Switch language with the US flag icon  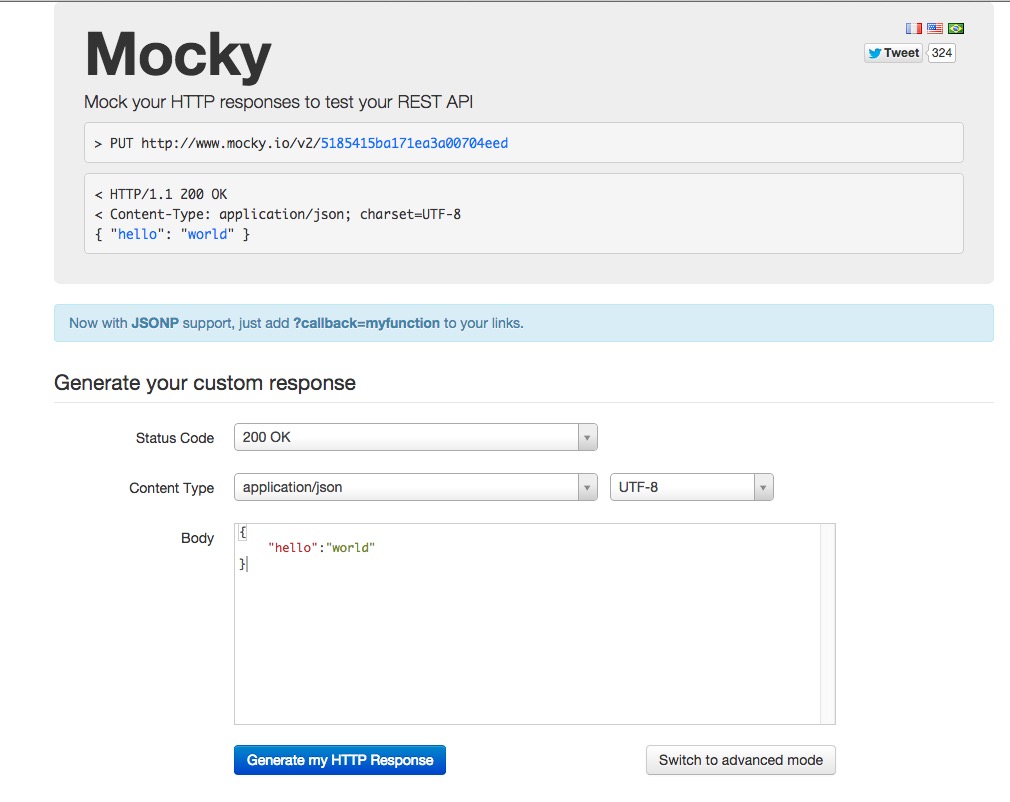click(935, 28)
